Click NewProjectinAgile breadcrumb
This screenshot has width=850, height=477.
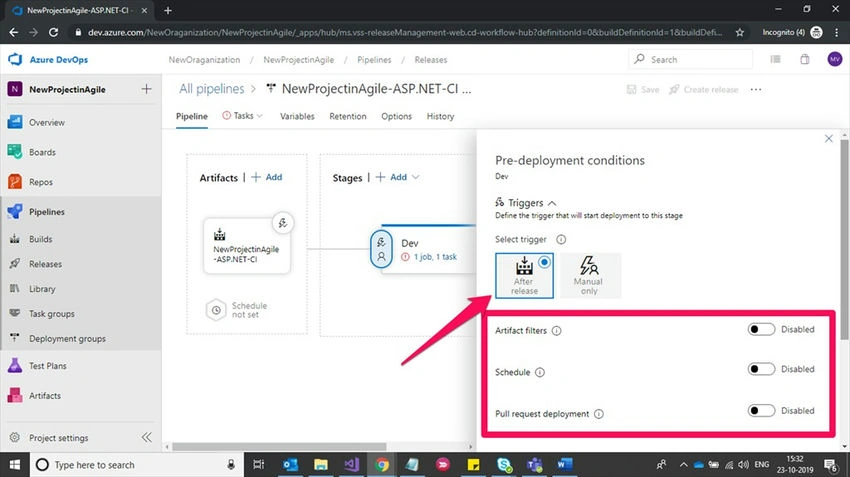tap(299, 60)
